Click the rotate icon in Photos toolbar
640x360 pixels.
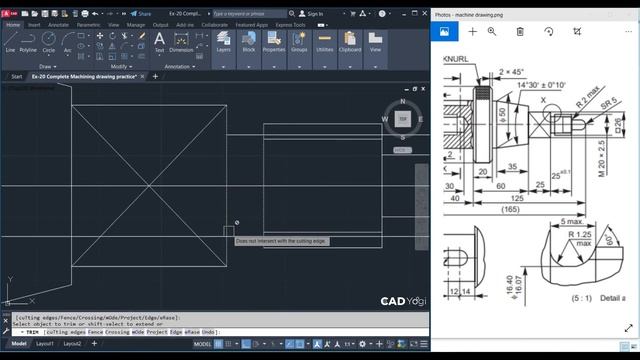tap(549, 31)
